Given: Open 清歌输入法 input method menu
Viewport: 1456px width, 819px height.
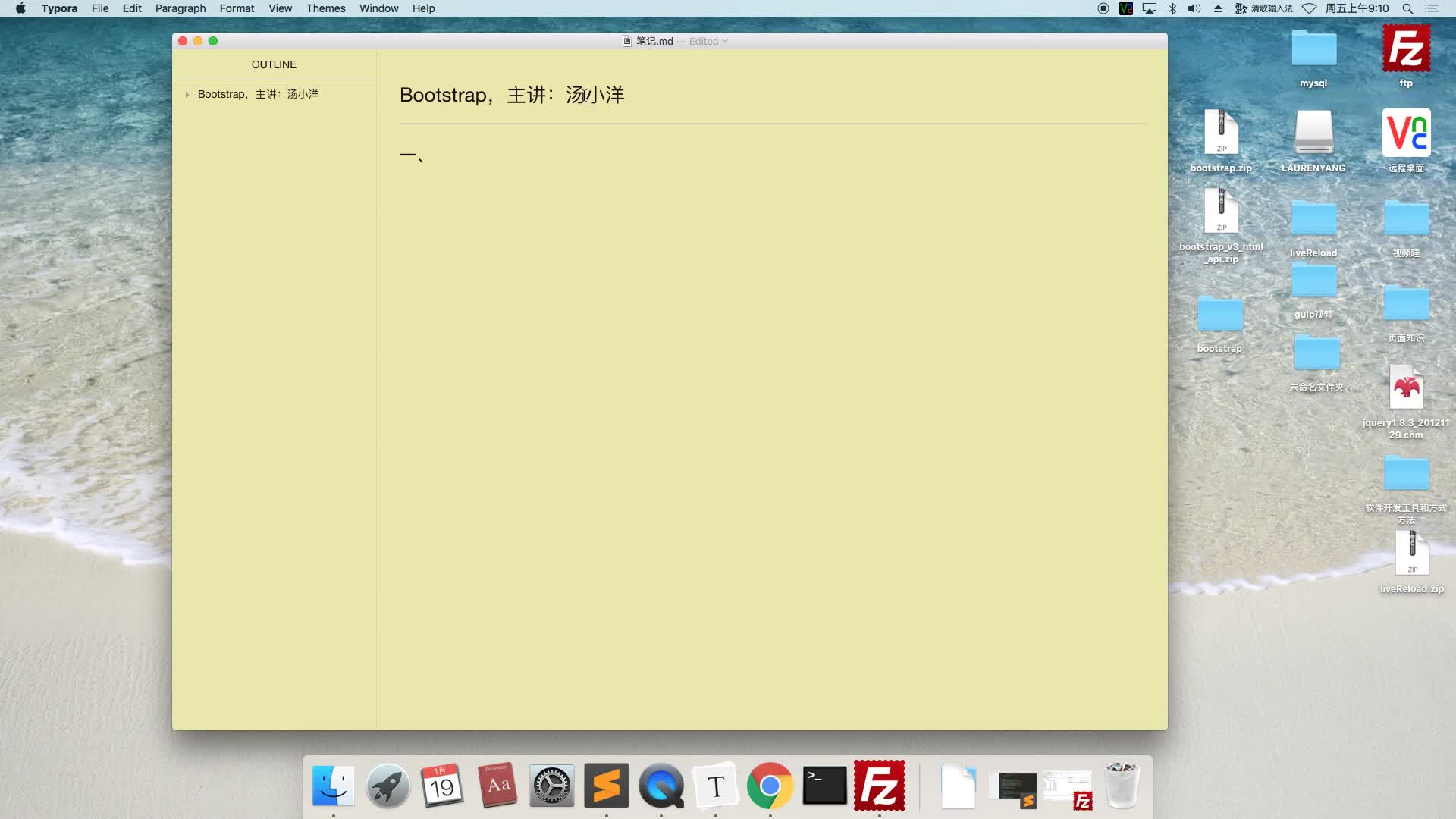Looking at the screenshot, I should point(1264,8).
